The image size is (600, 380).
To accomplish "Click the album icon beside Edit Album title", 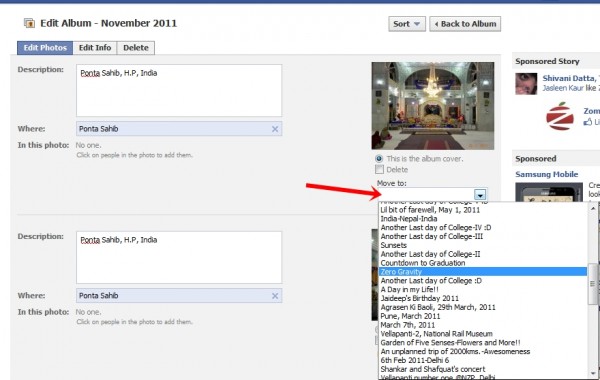I will tap(29, 23).
